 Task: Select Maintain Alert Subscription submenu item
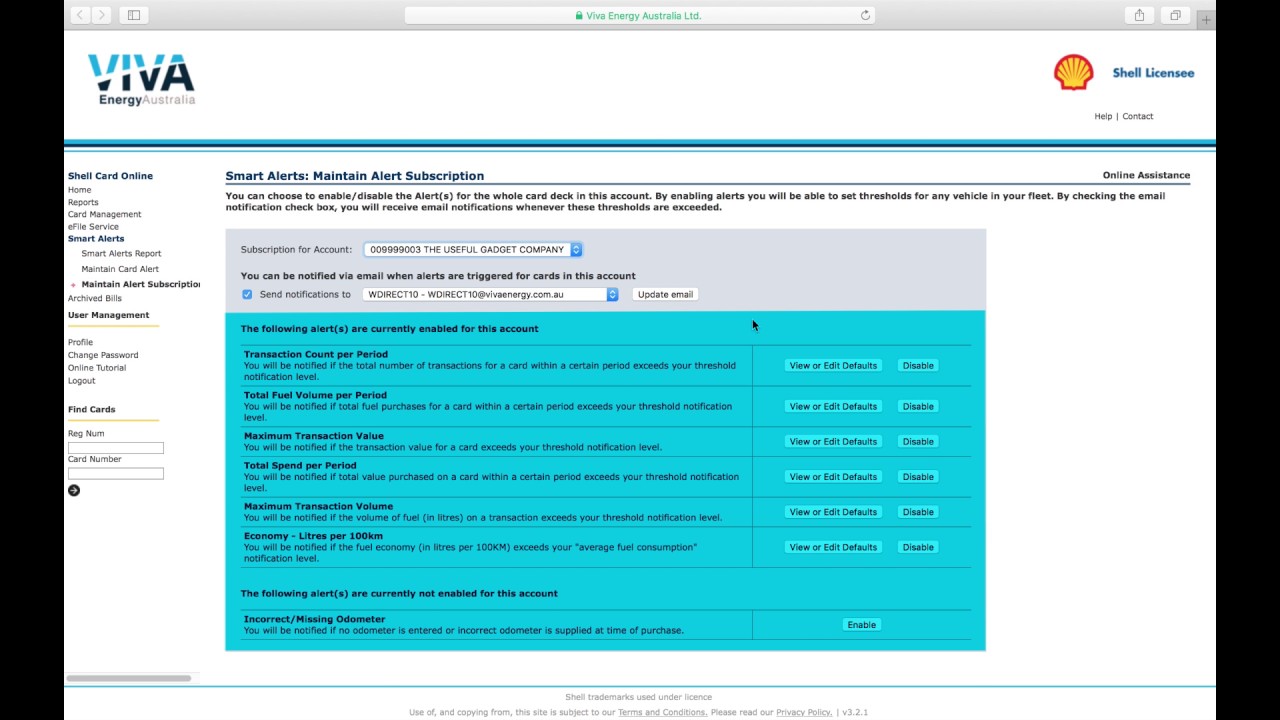[x=140, y=284]
